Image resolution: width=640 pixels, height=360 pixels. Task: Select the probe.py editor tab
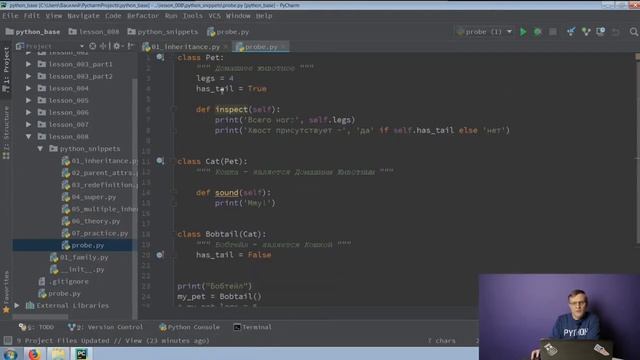click(x=261, y=47)
